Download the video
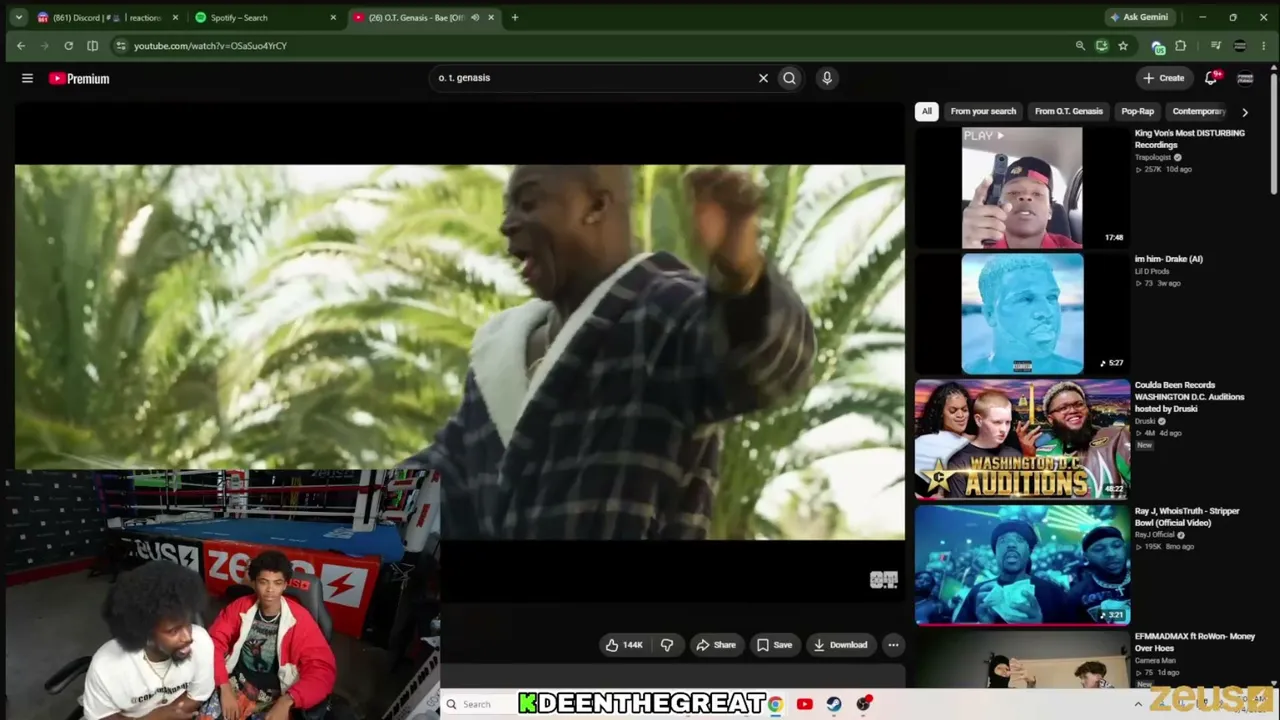1280x720 pixels. point(840,645)
